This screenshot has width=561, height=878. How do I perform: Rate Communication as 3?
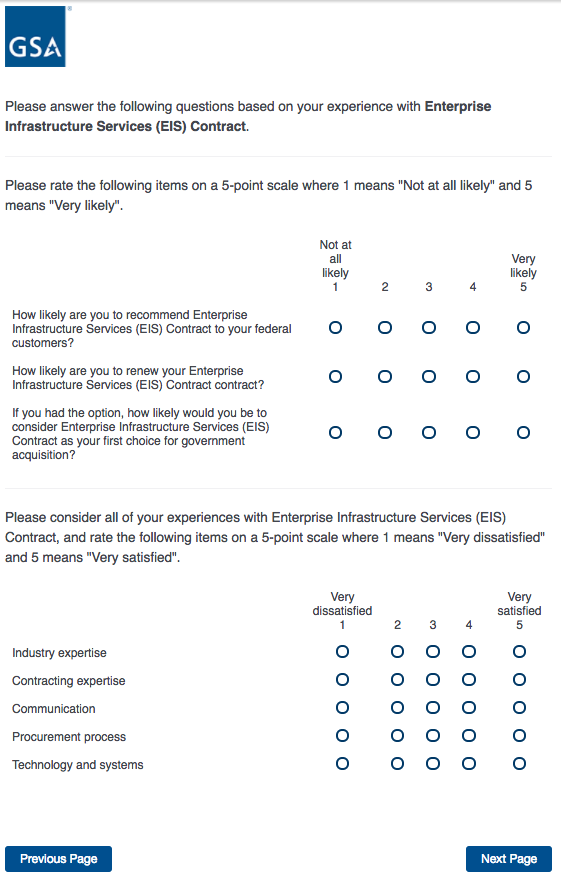433,708
